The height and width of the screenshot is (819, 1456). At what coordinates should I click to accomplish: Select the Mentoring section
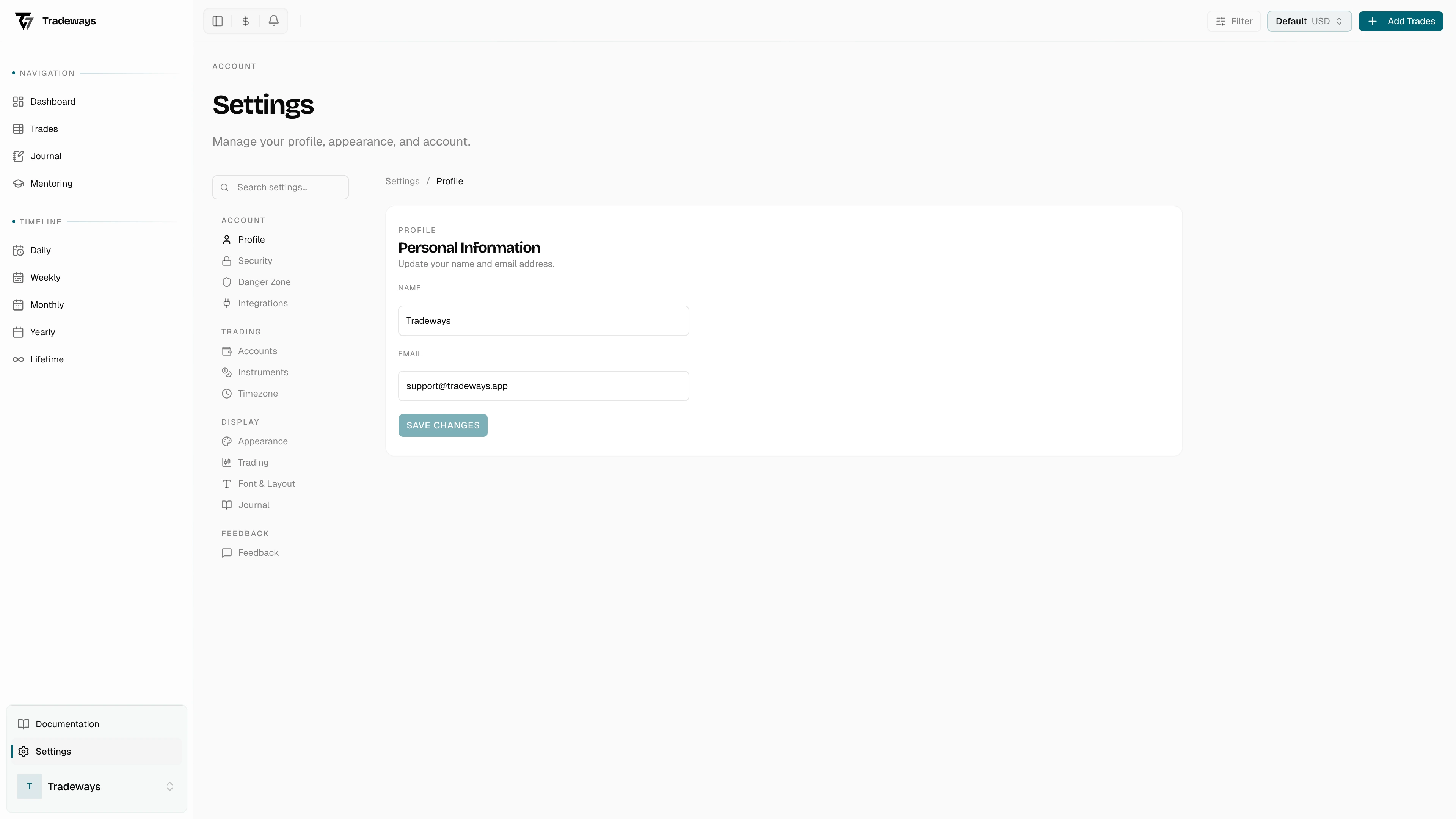coord(51,183)
